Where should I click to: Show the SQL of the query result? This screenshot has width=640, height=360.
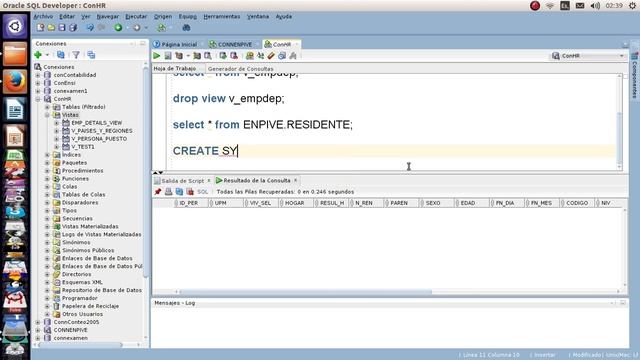point(202,191)
